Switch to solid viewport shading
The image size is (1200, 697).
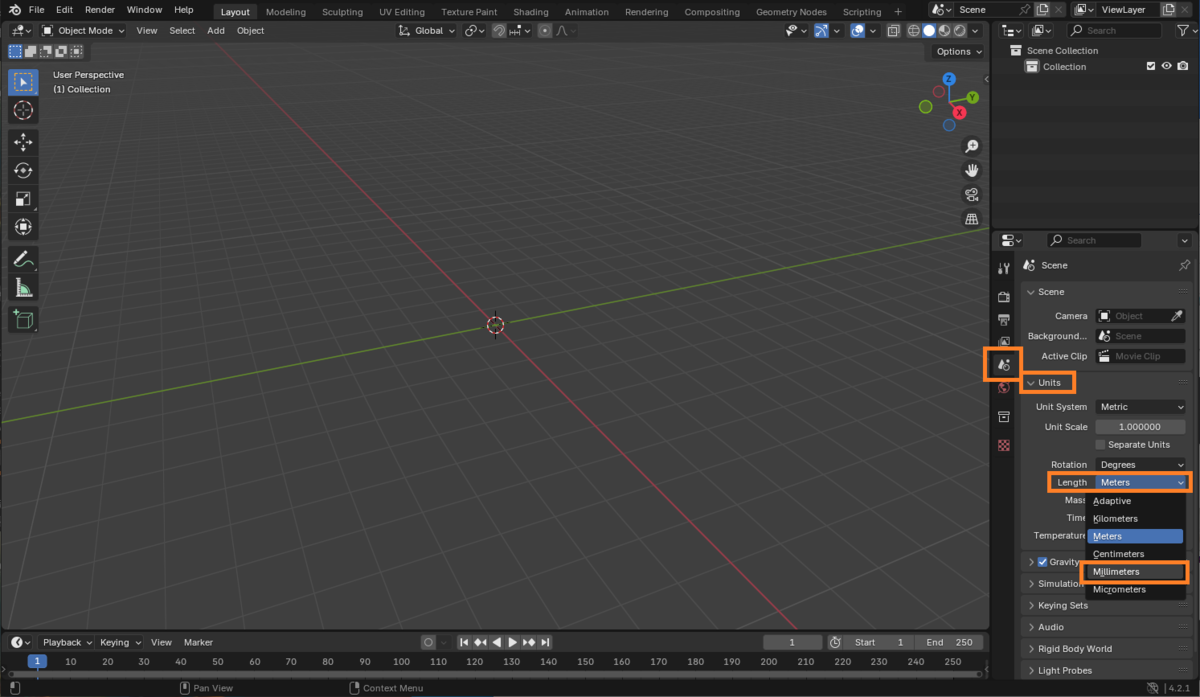[x=929, y=31]
